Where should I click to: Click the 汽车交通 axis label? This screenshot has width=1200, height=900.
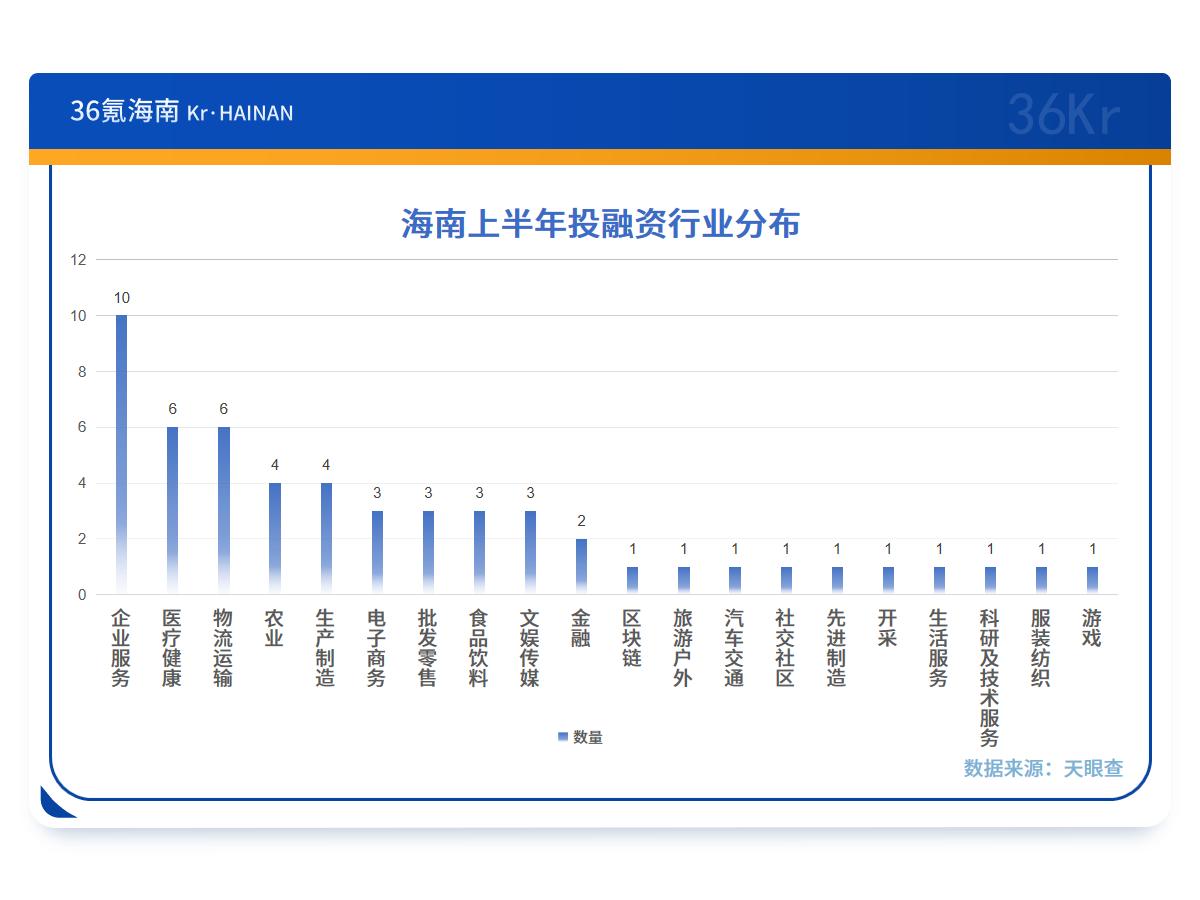tap(734, 648)
